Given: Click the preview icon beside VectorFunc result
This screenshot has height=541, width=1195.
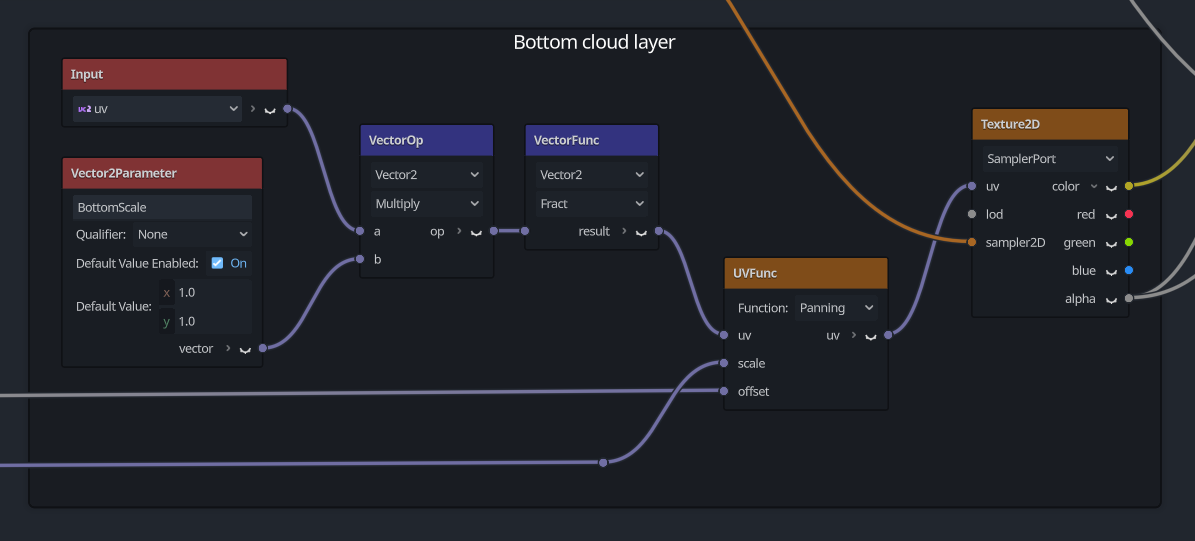Looking at the screenshot, I should (x=641, y=232).
